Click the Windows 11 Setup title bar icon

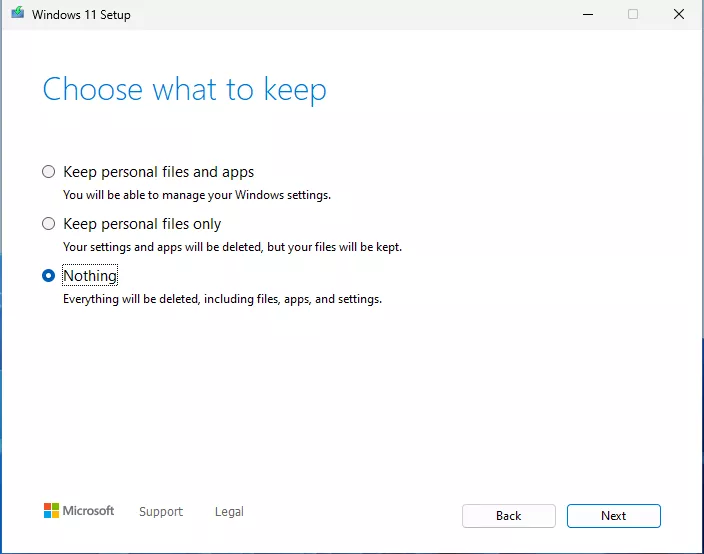tap(18, 13)
